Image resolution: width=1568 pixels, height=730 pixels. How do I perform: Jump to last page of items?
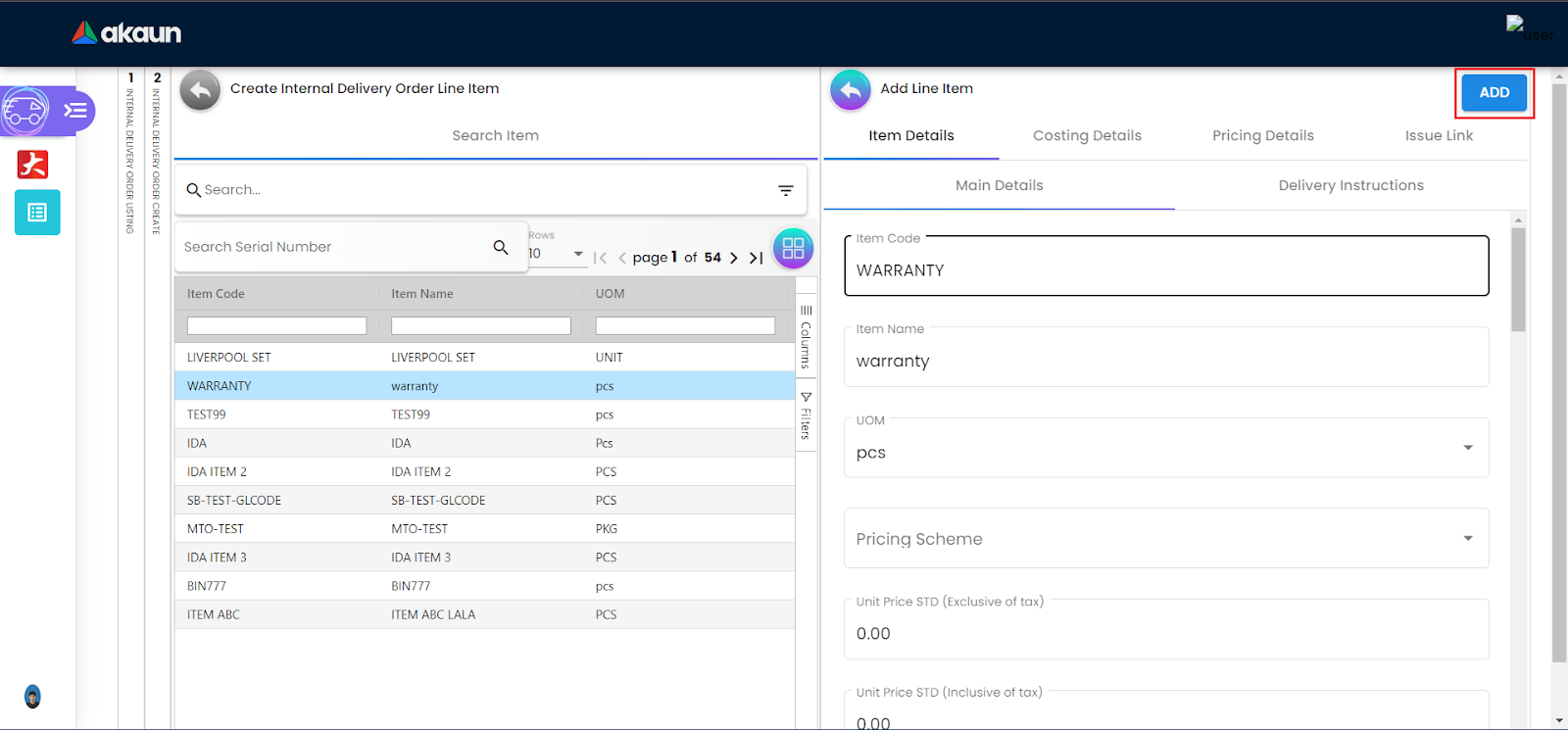[x=756, y=258]
